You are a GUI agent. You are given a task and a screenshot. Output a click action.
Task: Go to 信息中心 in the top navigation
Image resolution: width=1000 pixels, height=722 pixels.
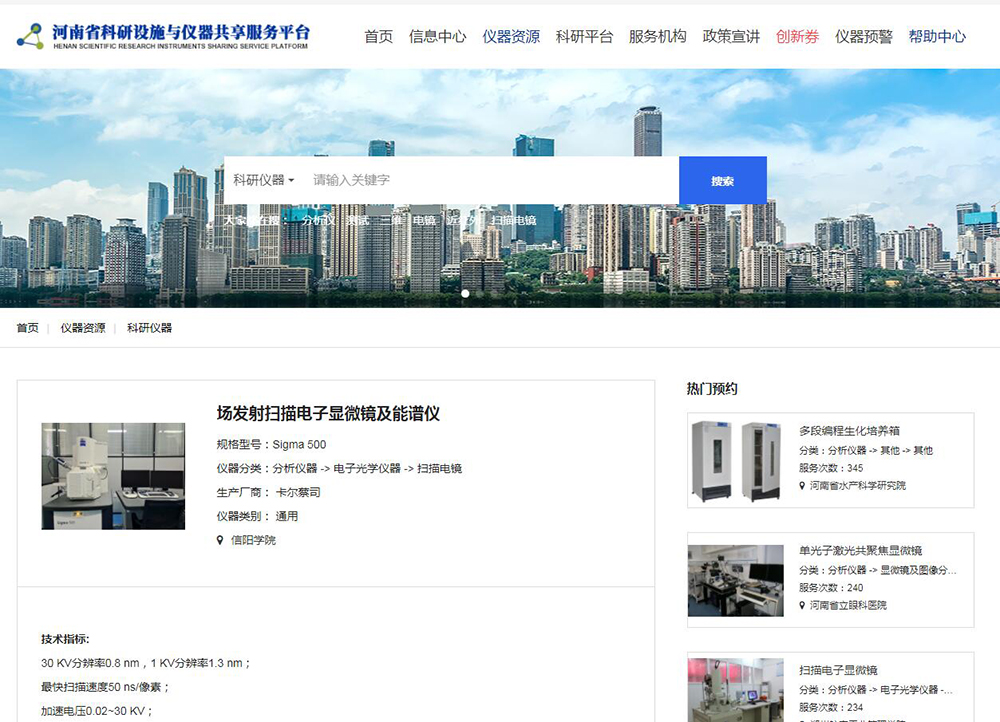[x=437, y=37]
